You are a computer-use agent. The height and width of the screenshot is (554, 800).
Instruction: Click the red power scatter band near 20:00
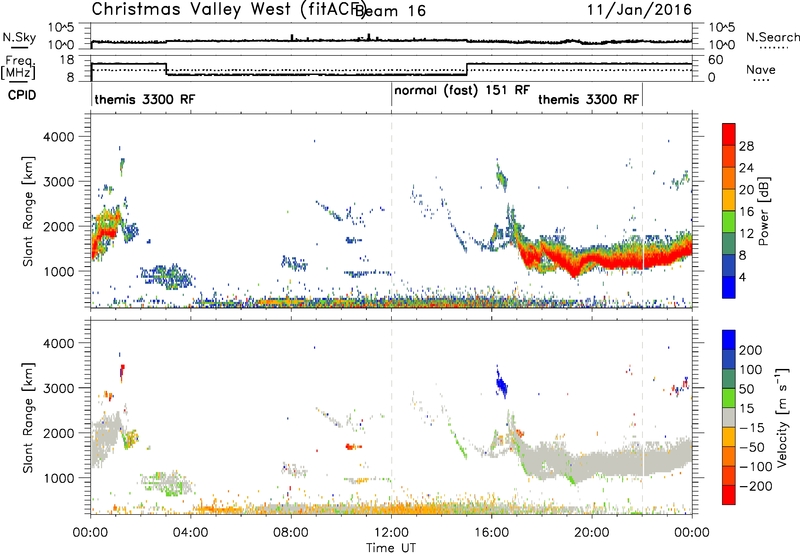pyautogui.click(x=592, y=259)
